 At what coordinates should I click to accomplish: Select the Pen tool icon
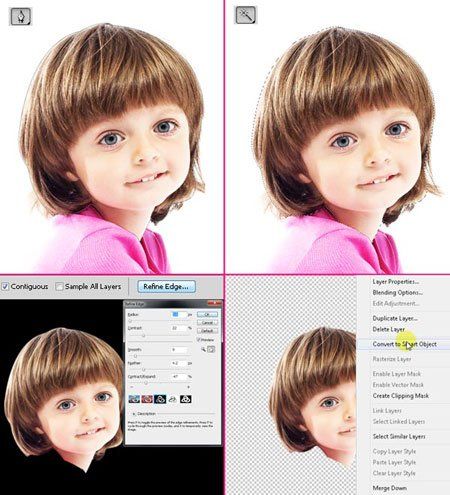(x=21, y=17)
